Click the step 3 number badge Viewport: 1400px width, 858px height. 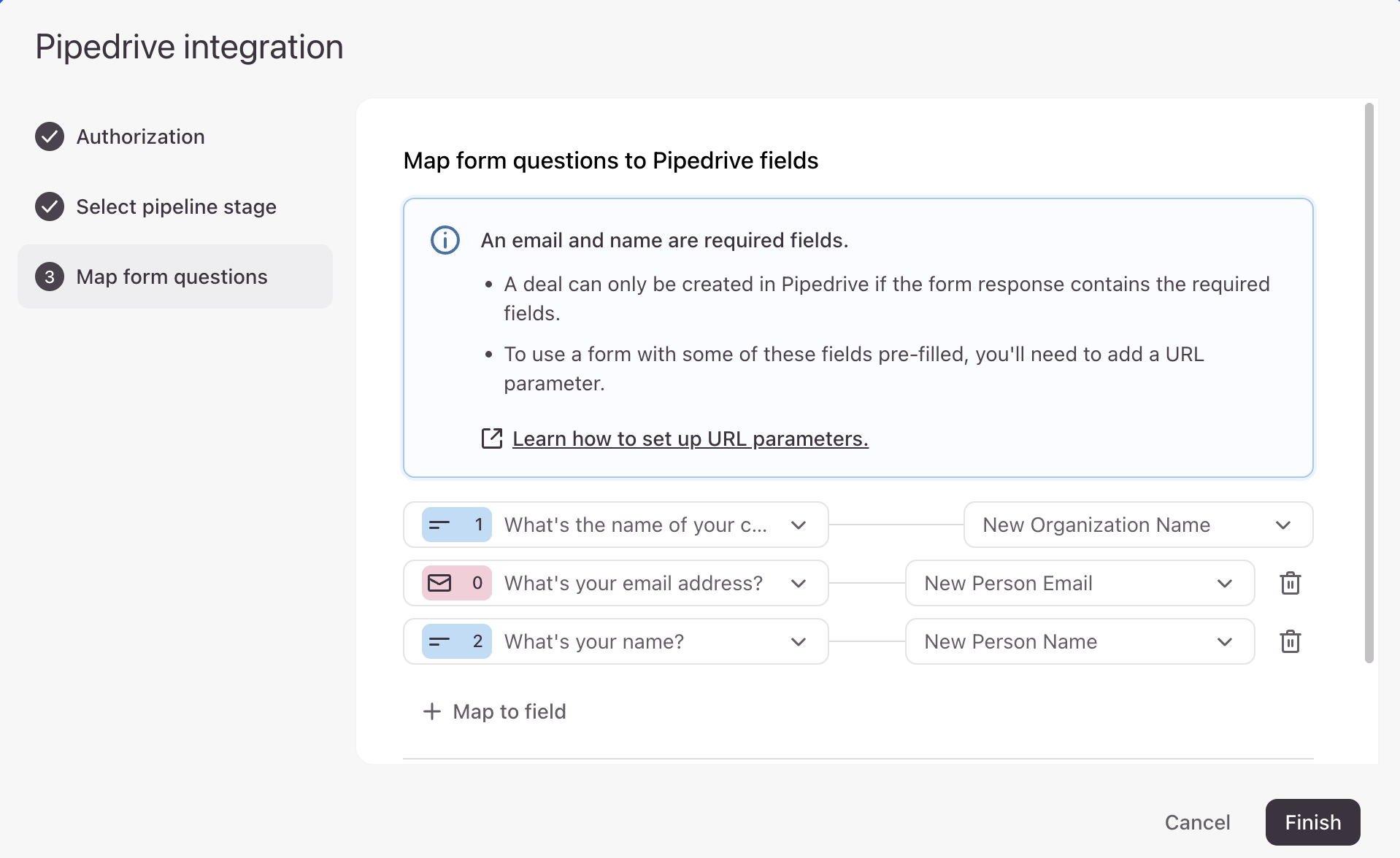pyautogui.click(x=50, y=277)
